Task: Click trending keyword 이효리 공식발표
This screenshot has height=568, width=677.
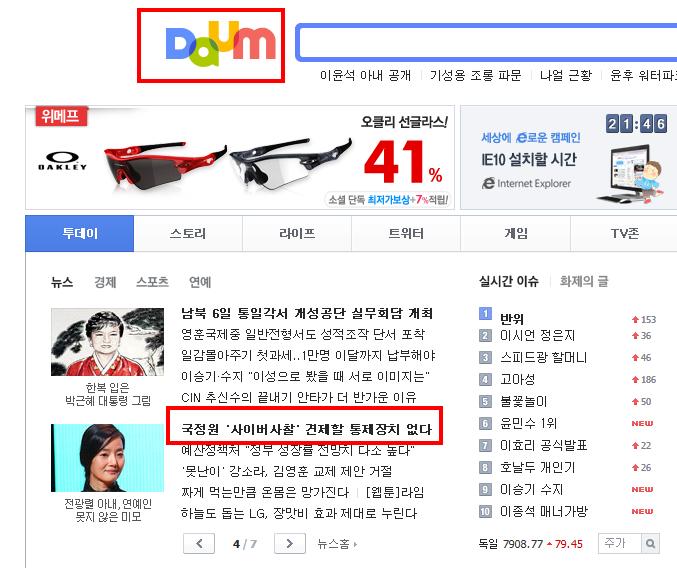Action: (x=543, y=445)
